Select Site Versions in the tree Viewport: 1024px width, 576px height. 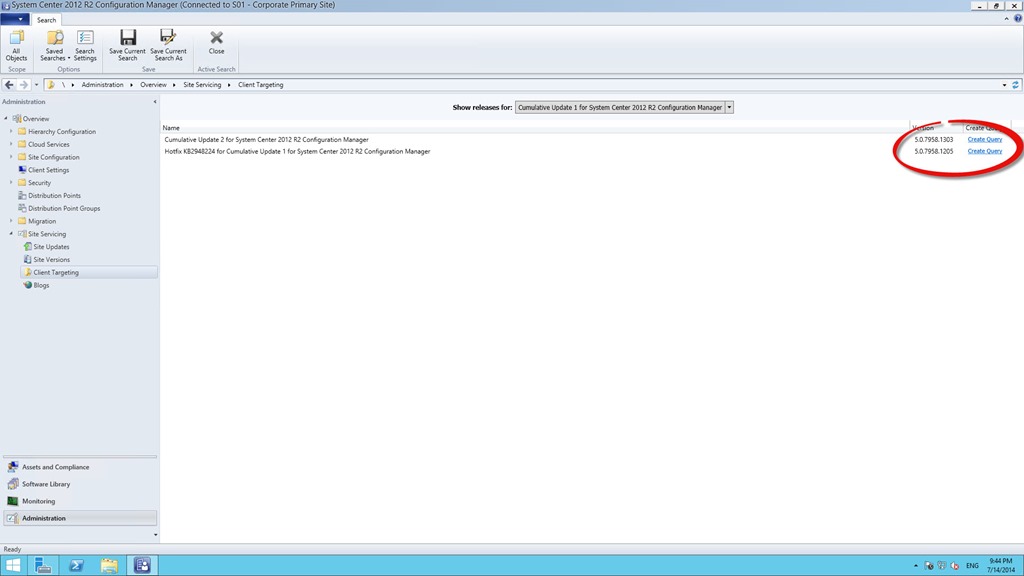pos(51,260)
